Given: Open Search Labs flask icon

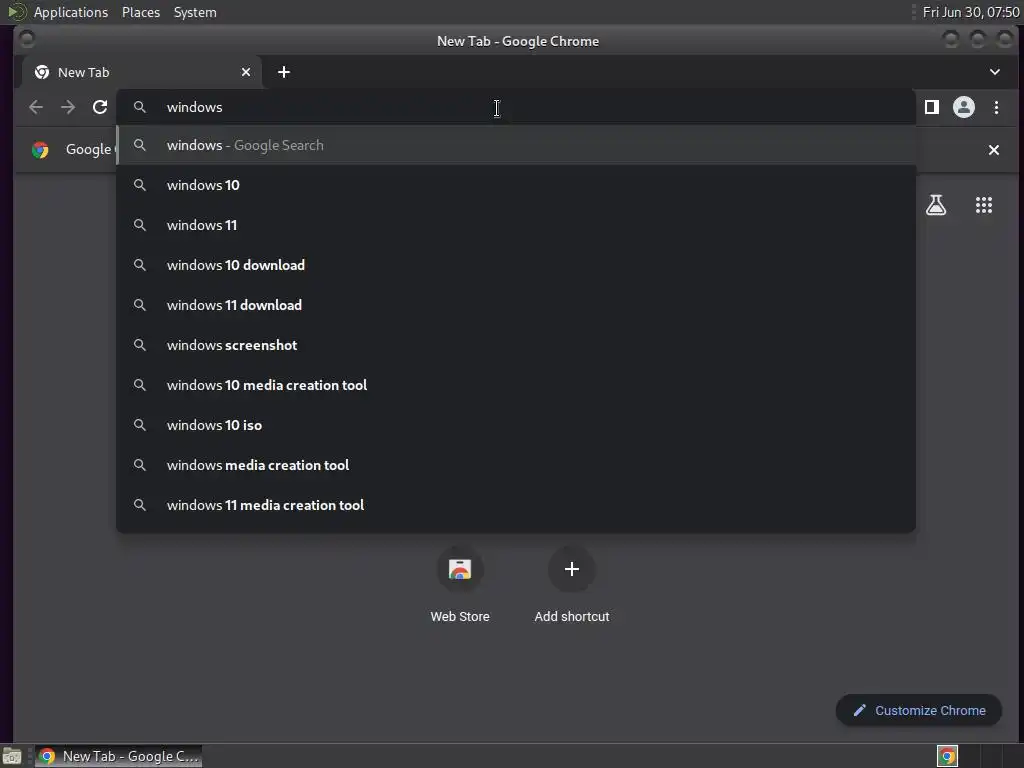Looking at the screenshot, I should [x=936, y=205].
